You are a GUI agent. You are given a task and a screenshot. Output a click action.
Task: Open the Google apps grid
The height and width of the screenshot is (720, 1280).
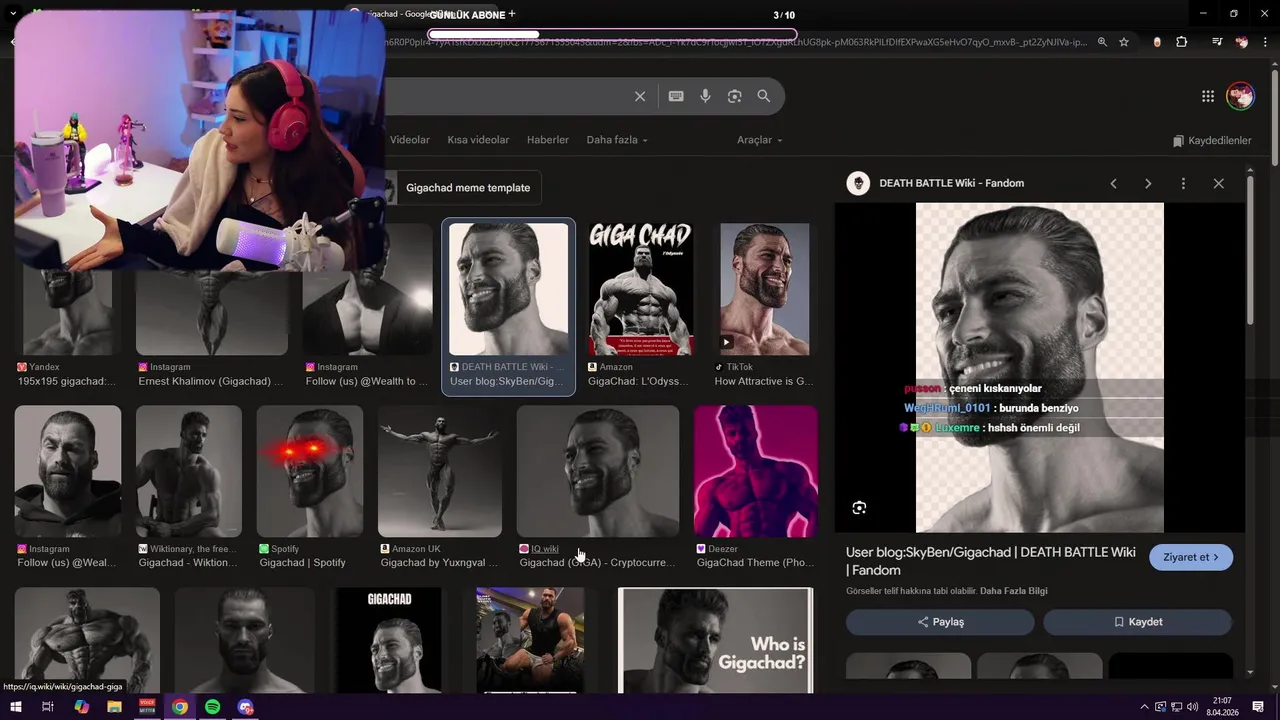tap(1208, 96)
